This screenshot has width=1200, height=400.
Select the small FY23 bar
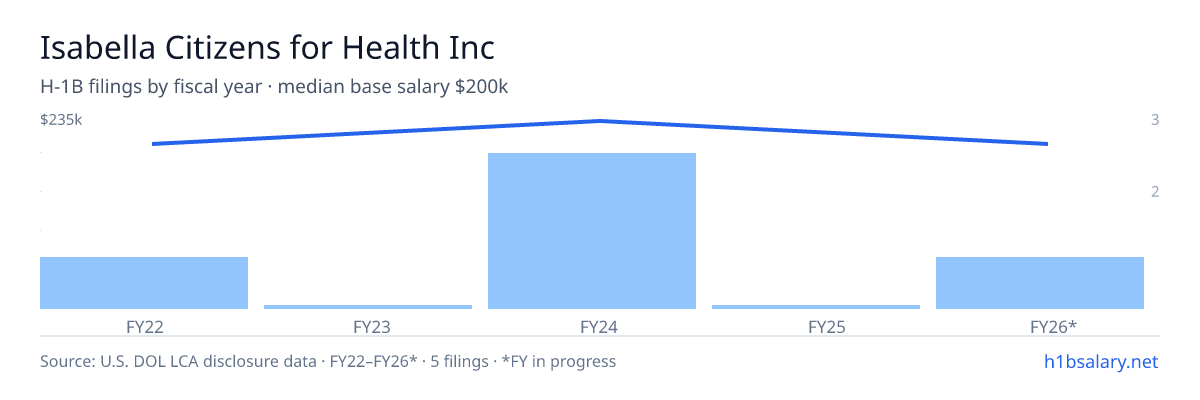368,307
